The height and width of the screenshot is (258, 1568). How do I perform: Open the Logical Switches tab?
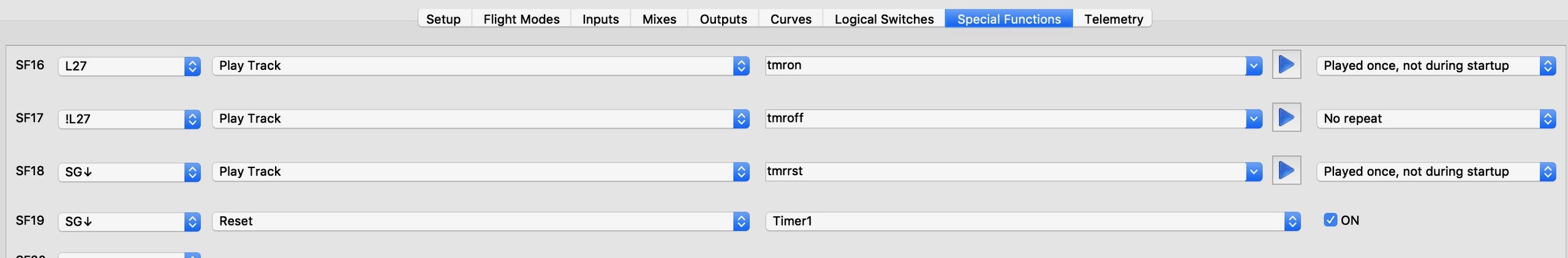click(x=883, y=19)
